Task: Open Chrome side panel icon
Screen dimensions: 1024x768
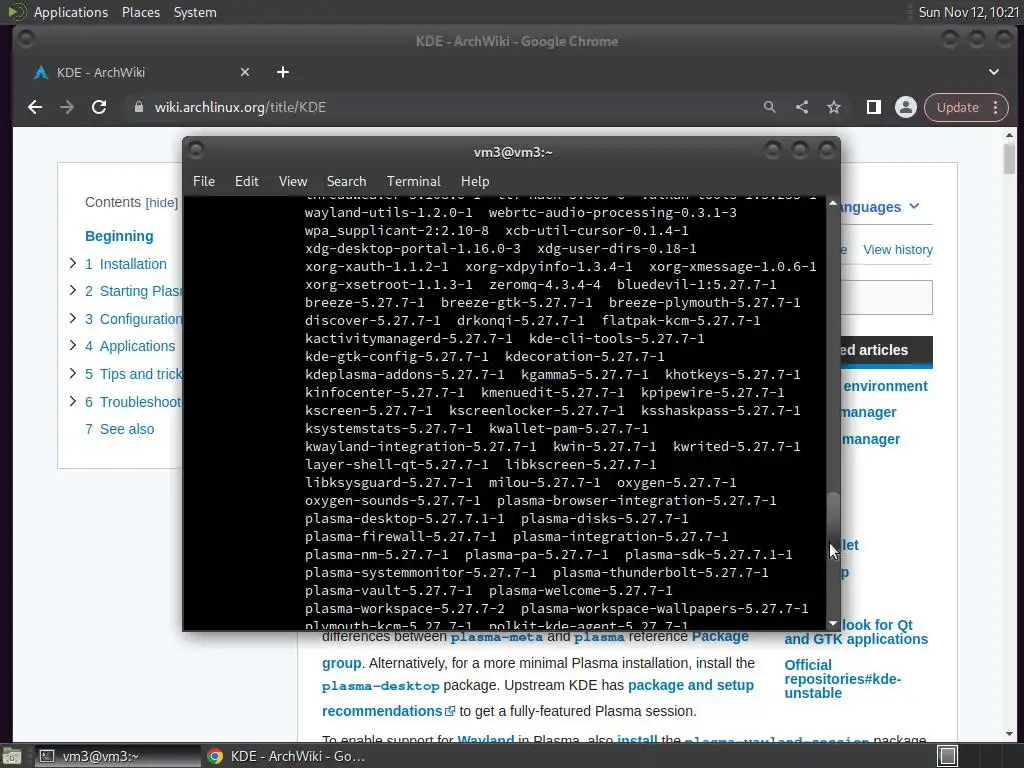Action: (x=874, y=107)
